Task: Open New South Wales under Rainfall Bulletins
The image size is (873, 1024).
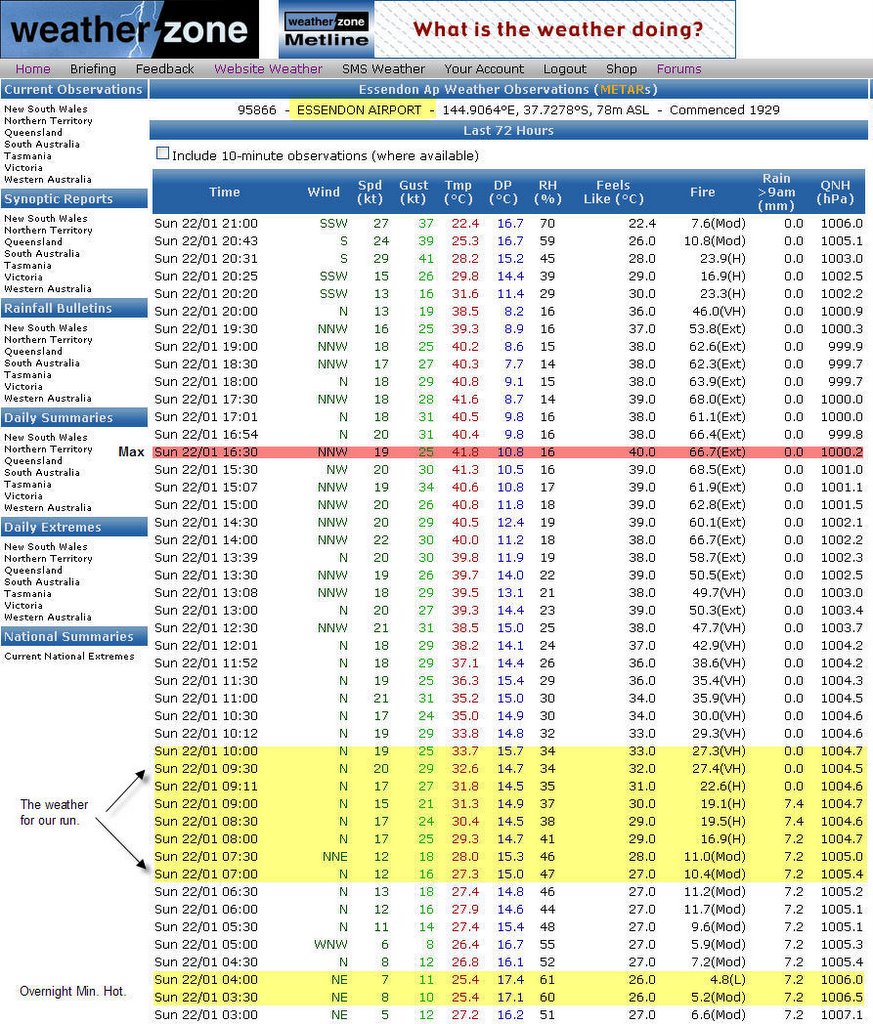Action: (46, 328)
